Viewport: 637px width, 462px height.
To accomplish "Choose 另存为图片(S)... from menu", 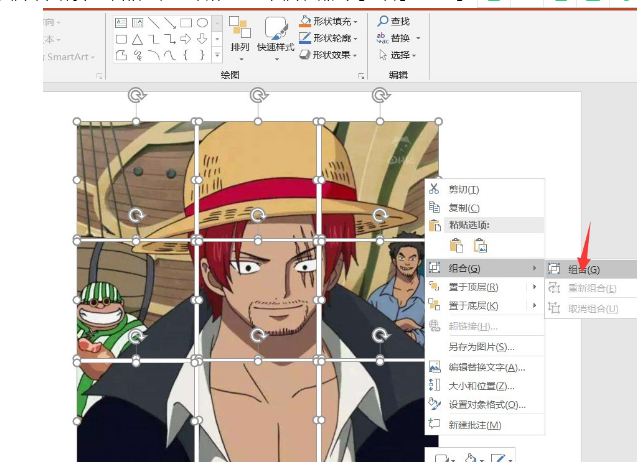I will click(x=484, y=347).
